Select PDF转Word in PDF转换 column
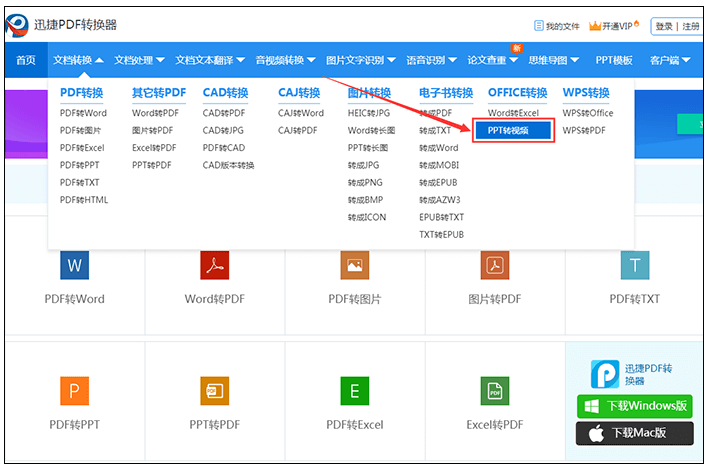Viewport: 724px width, 468px height. pyautogui.click(x=83, y=113)
